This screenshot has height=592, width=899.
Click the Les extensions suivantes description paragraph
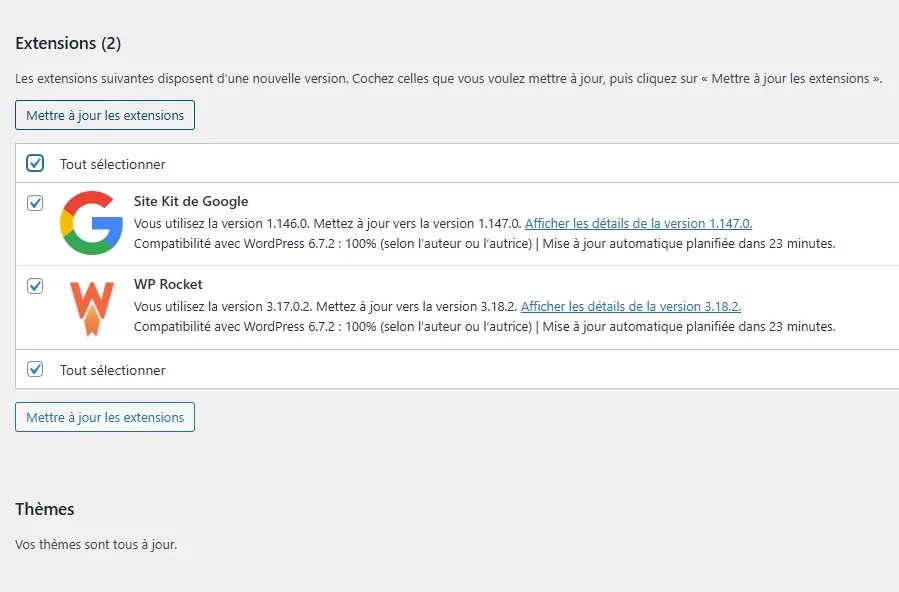448,78
